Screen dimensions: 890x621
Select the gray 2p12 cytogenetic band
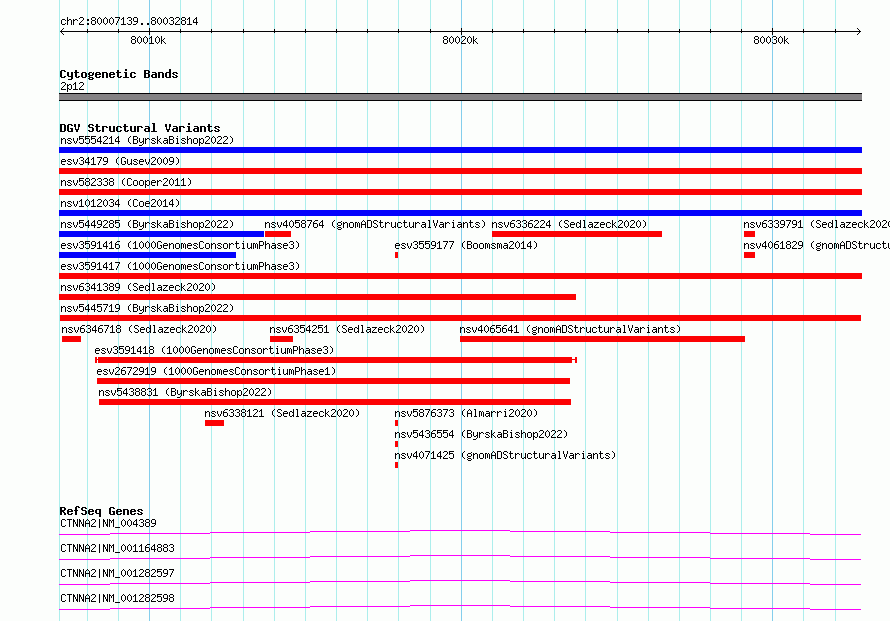[x=460, y=97]
